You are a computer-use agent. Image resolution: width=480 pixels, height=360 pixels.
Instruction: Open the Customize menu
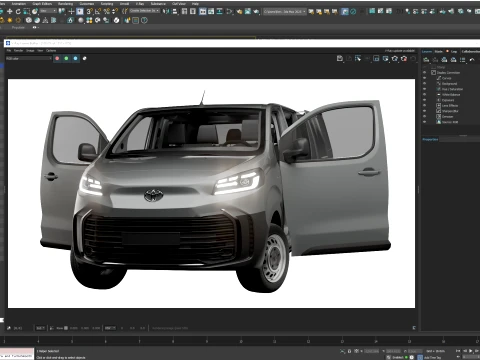[x=87, y=4]
